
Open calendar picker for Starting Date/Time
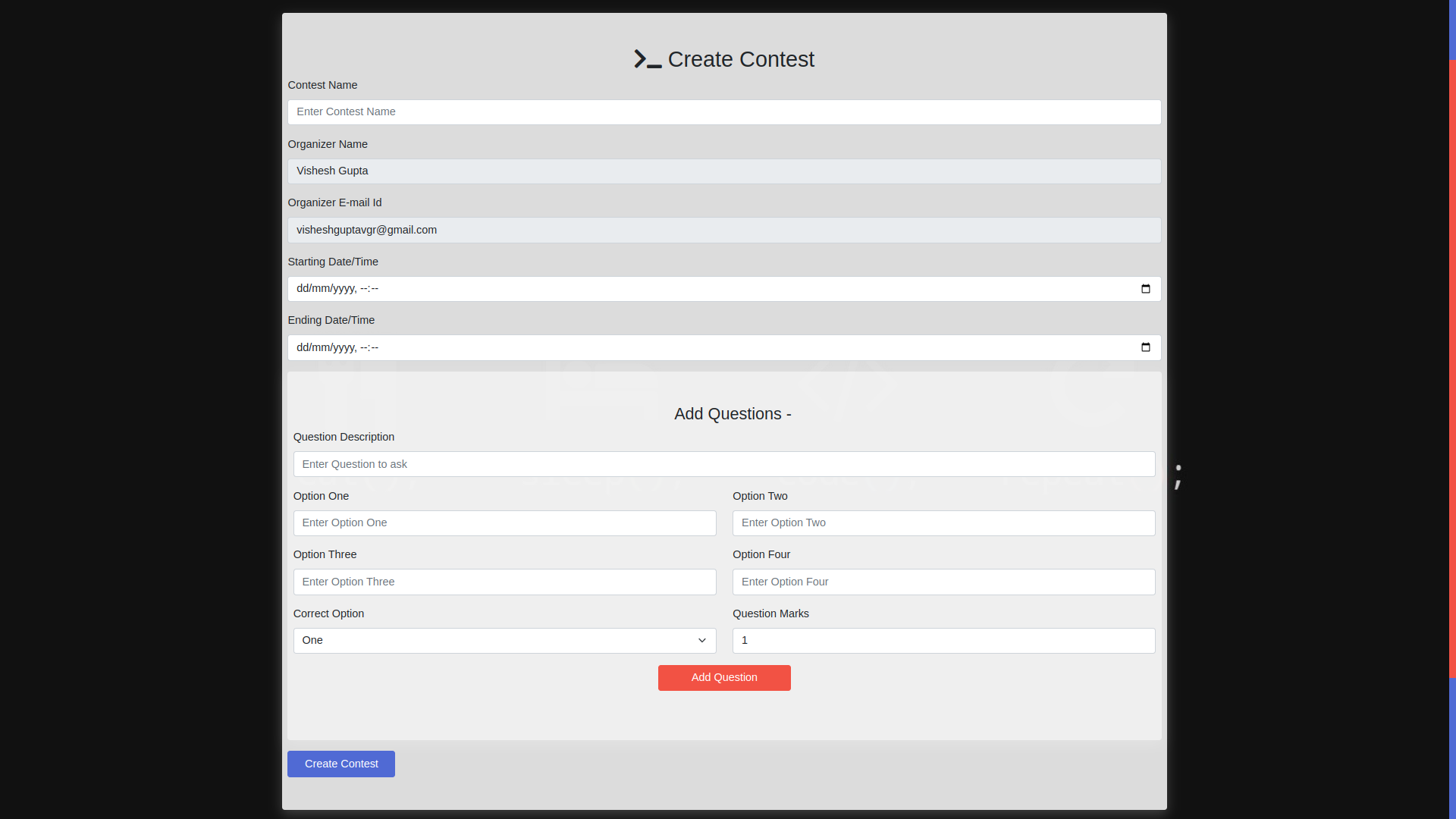1145,289
